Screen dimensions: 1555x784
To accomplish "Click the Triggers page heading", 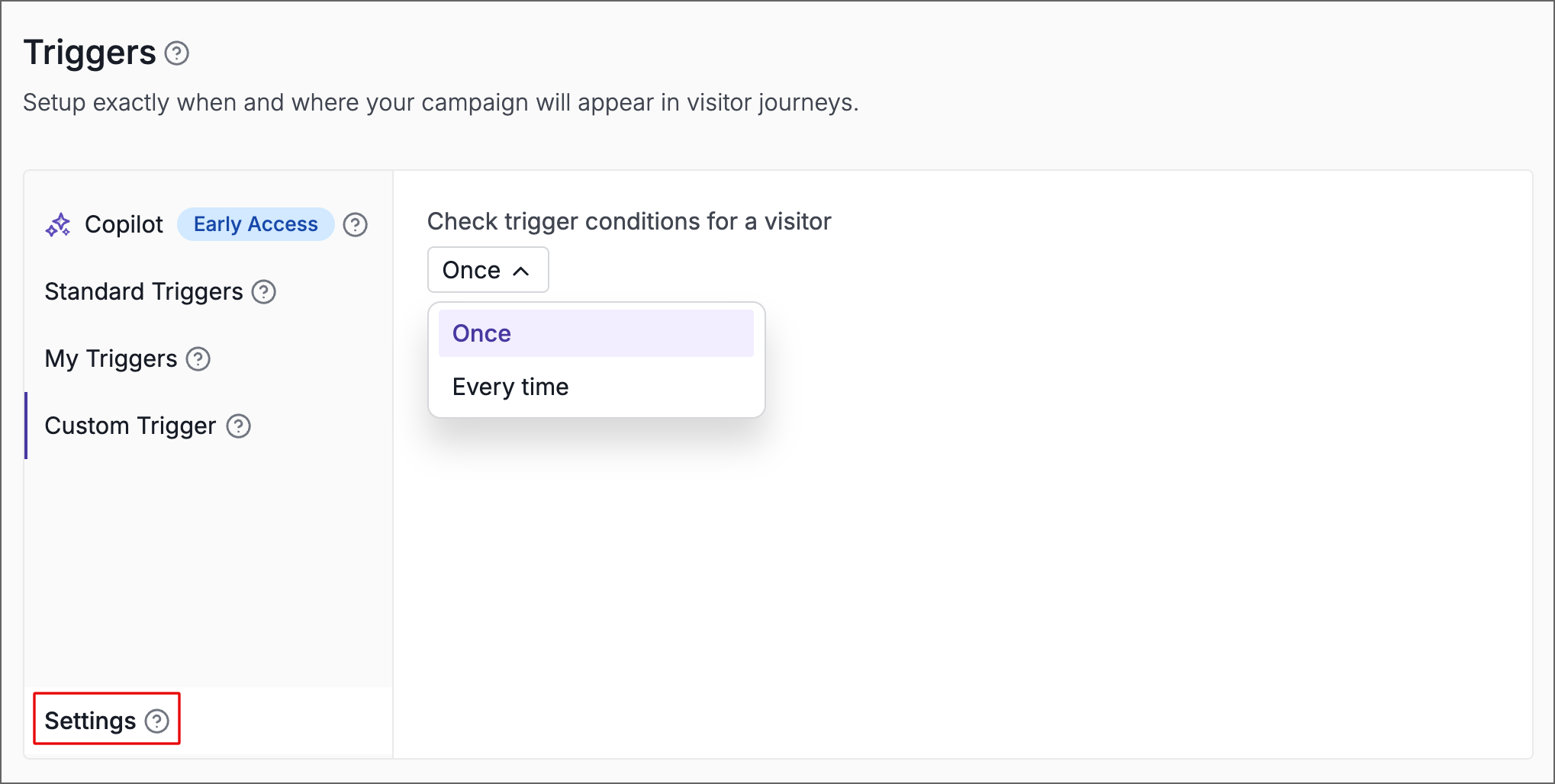I will pyautogui.click(x=90, y=53).
